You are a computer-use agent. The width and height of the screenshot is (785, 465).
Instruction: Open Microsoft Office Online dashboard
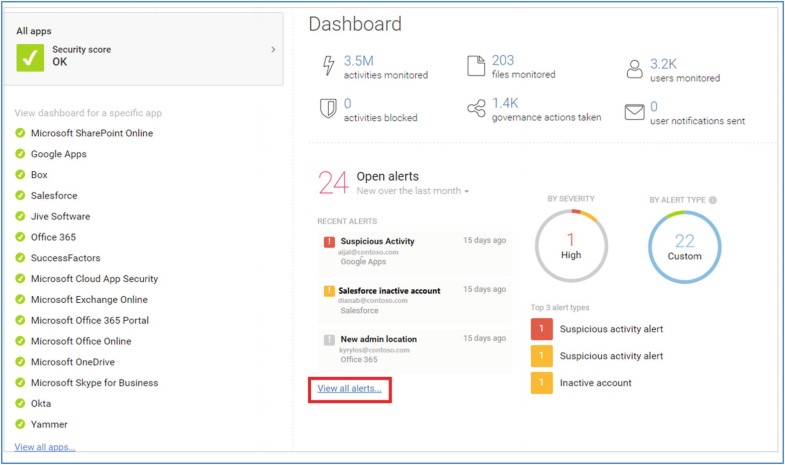coord(81,341)
